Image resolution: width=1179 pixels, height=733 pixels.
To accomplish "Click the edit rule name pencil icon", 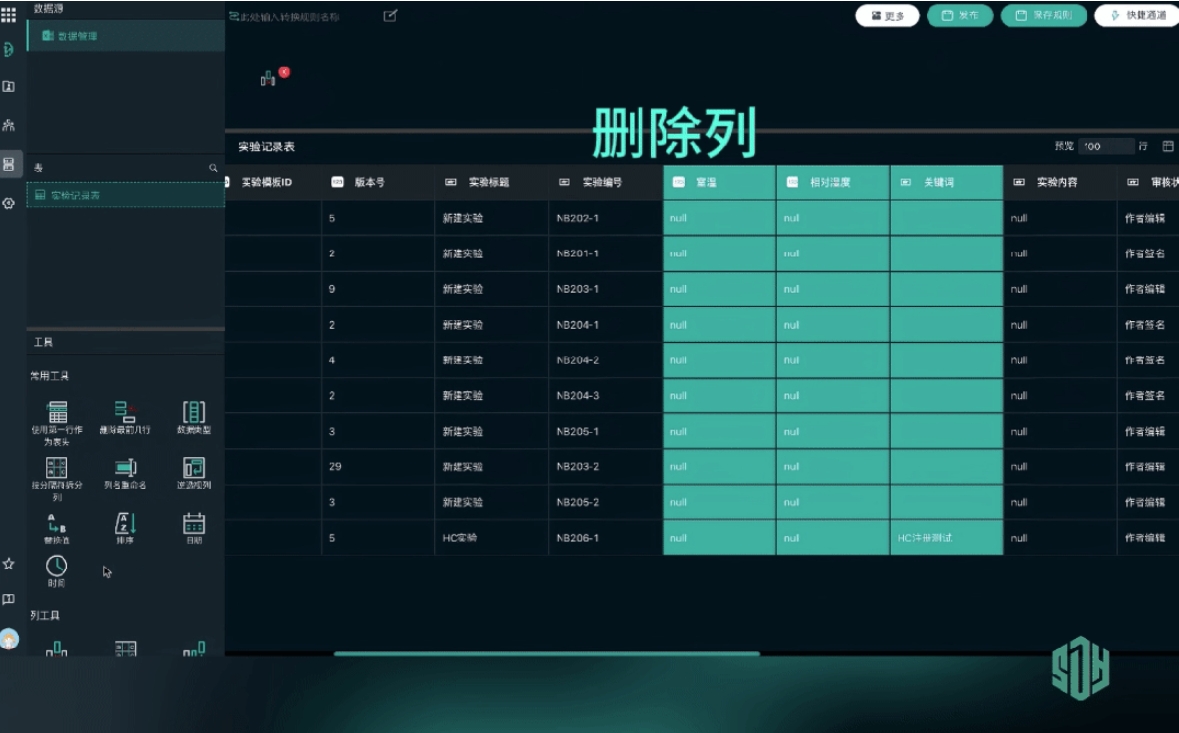I will point(390,16).
